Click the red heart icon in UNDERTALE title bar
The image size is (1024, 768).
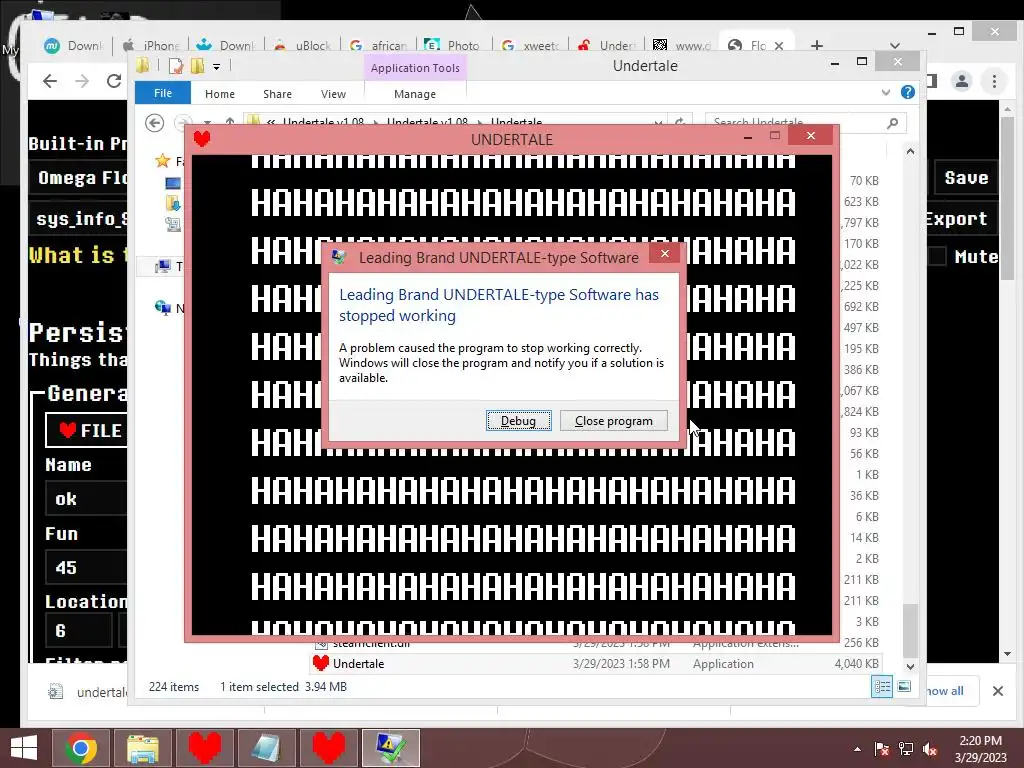click(x=202, y=138)
